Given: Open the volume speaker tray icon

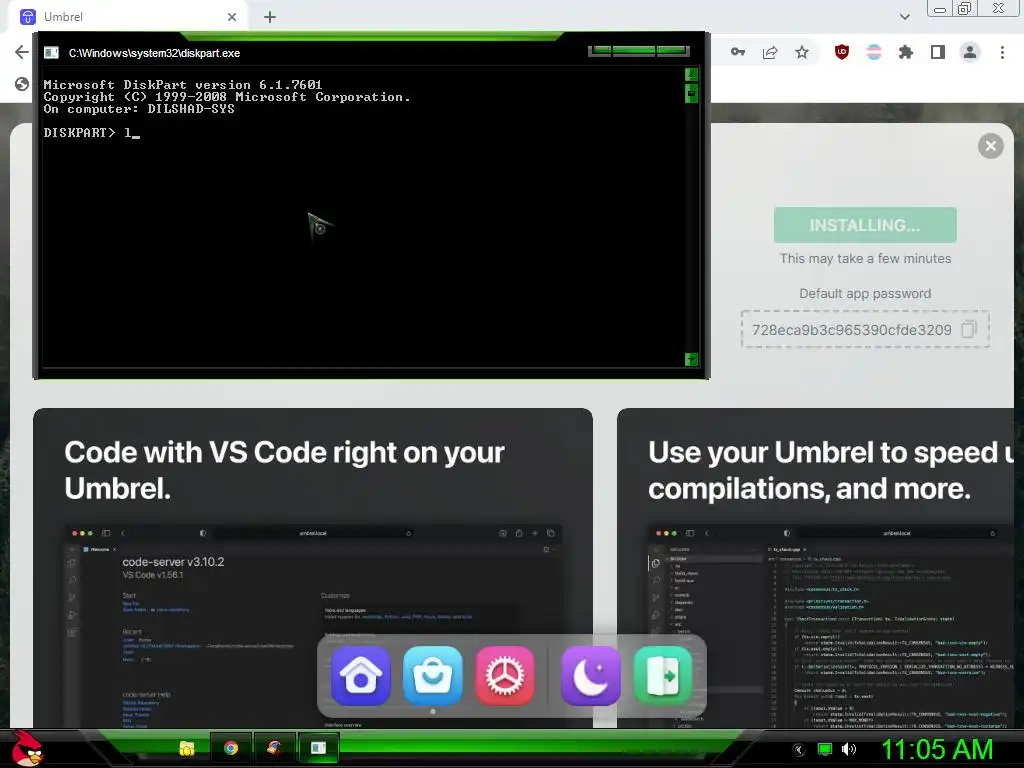Looking at the screenshot, I should (849, 749).
